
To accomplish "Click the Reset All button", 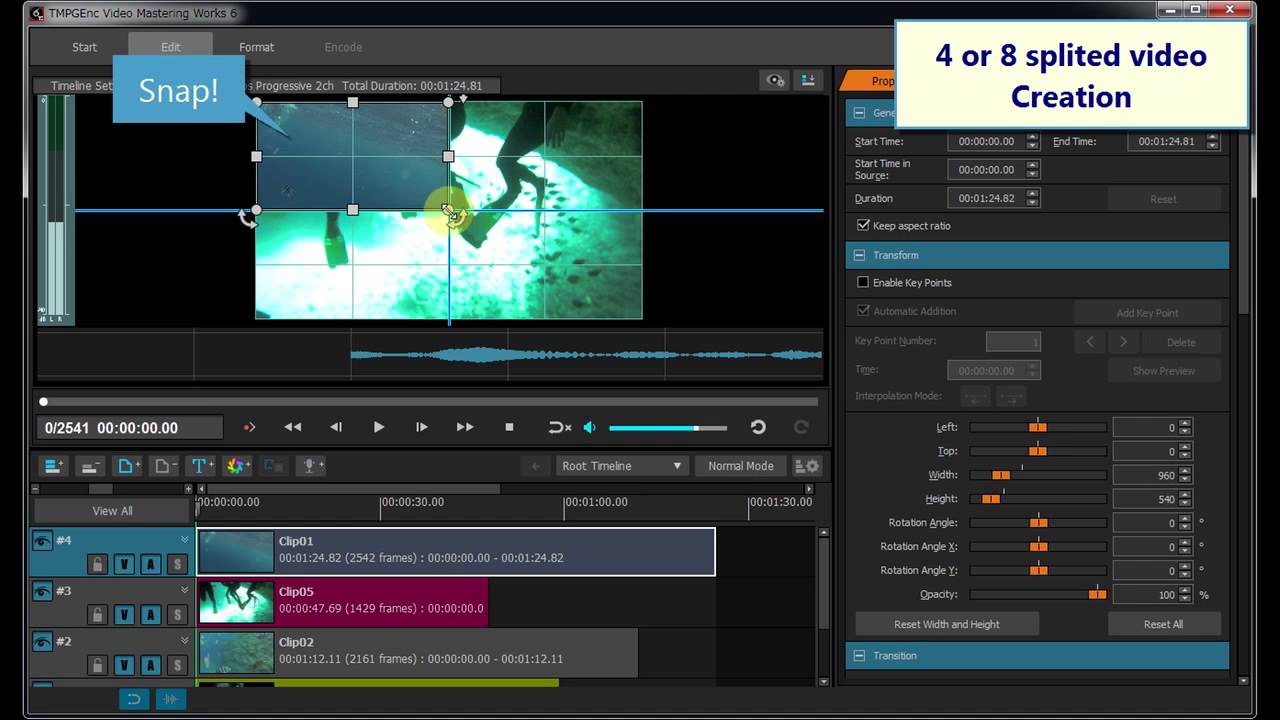I will pyautogui.click(x=1163, y=624).
